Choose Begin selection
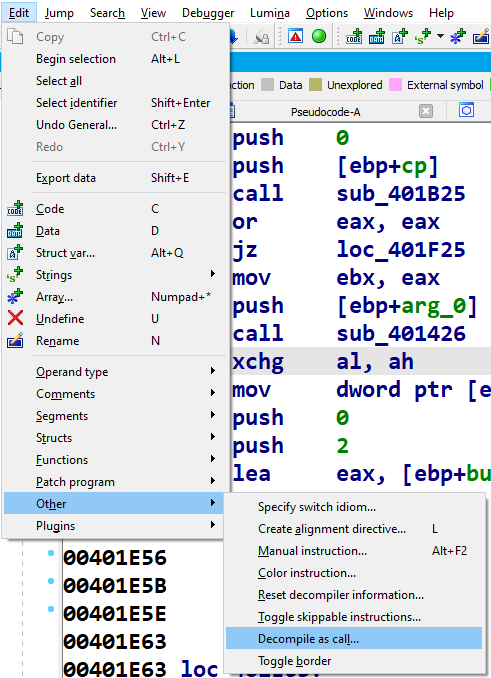This screenshot has width=491, height=678. pyautogui.click(x=115, y=59)
